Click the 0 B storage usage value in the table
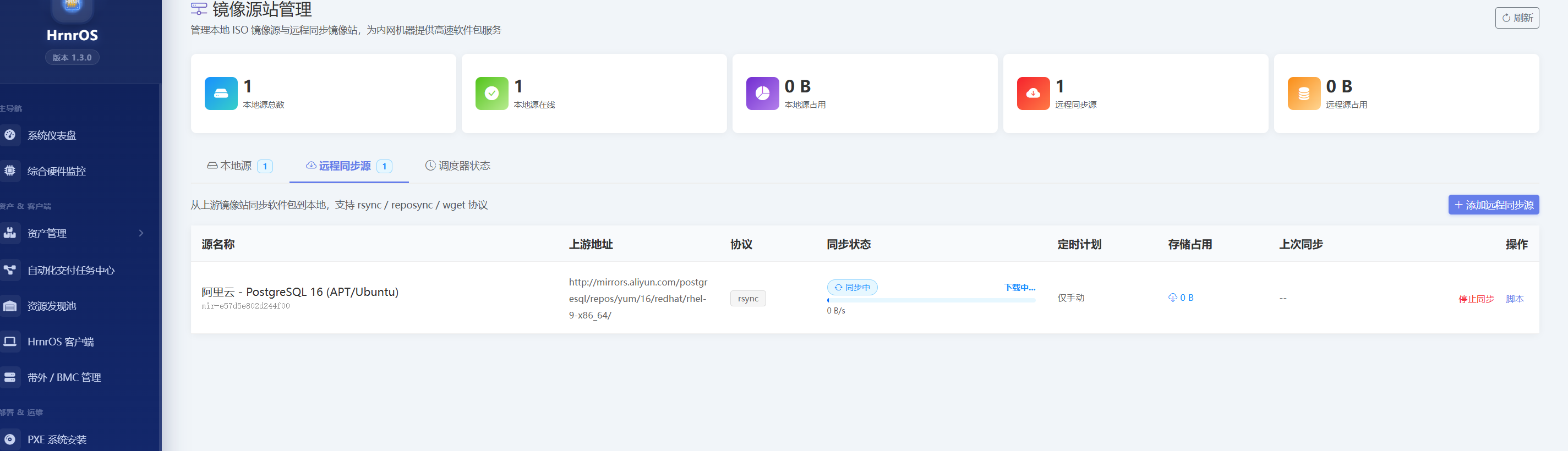Image resolution: width=1568 pixels, height=451 pixels. coord(1181,298)
